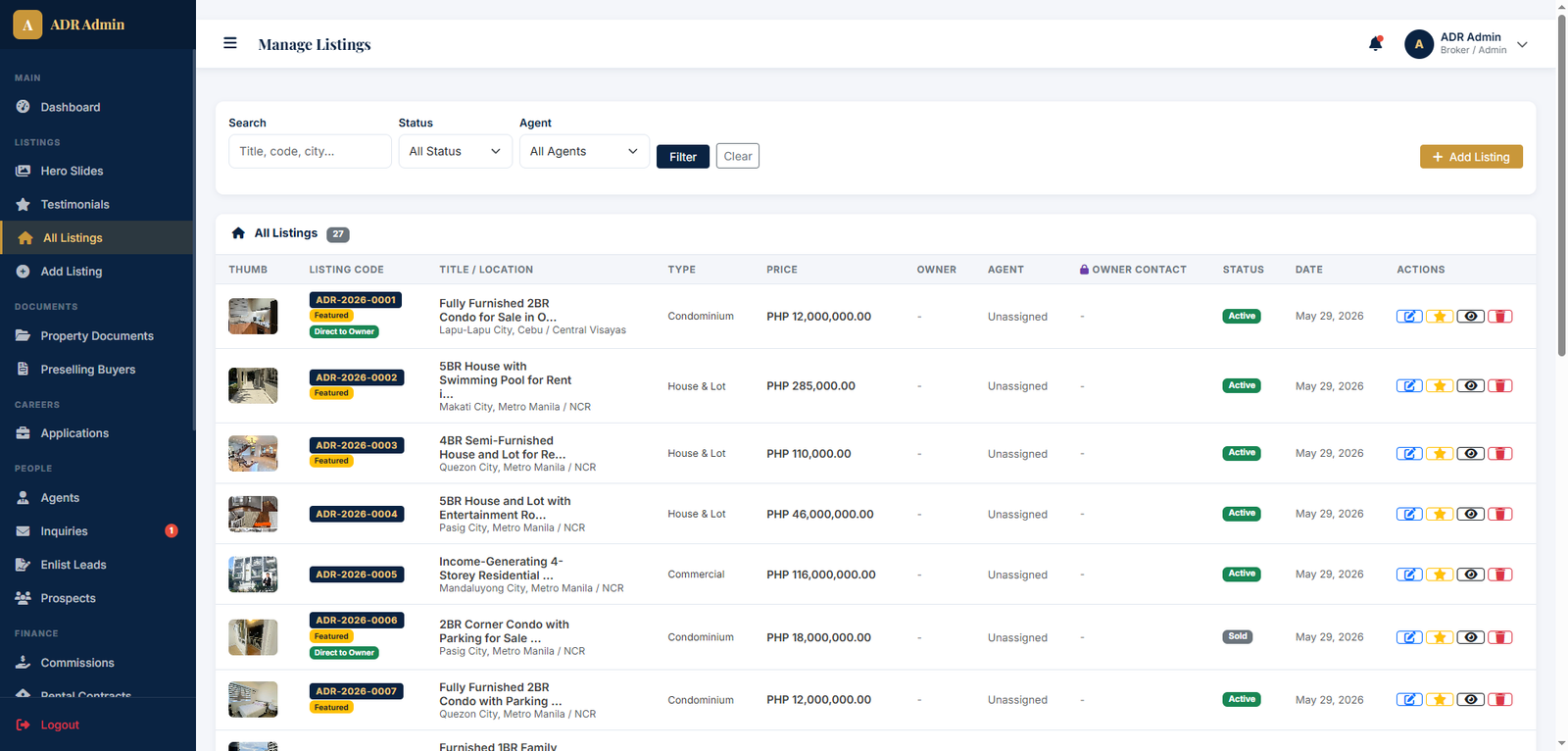This screenshot has height=751, width=1568.
Task: Edit listing ADR-2026-0005
Action: click(x=1409, y=575)
